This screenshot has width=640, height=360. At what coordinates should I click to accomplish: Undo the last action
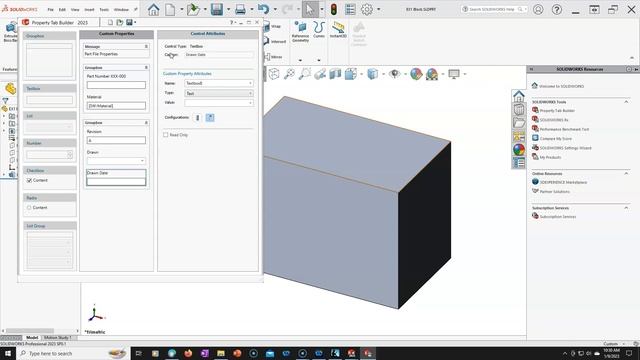tap(263, 9)
